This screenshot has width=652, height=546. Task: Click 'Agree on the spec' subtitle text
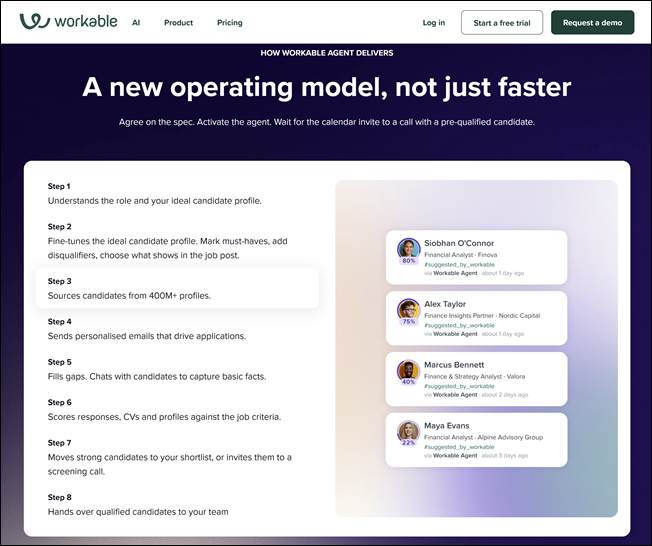point(326,122)
